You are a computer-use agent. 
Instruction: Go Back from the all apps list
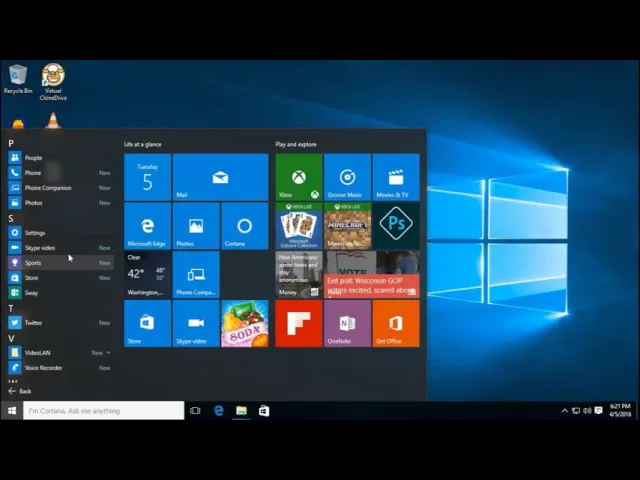coord(20,391)
